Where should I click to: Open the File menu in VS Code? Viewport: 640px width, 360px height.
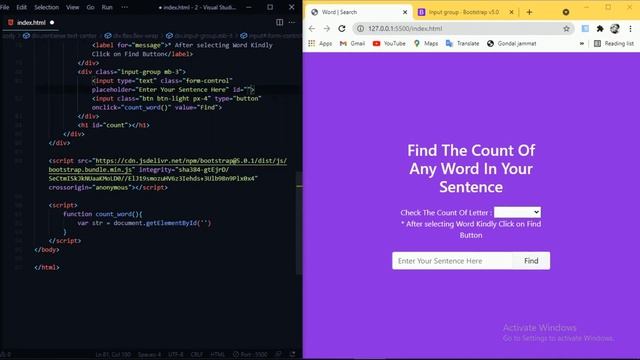pyautogui.click(x=5, y=7)
